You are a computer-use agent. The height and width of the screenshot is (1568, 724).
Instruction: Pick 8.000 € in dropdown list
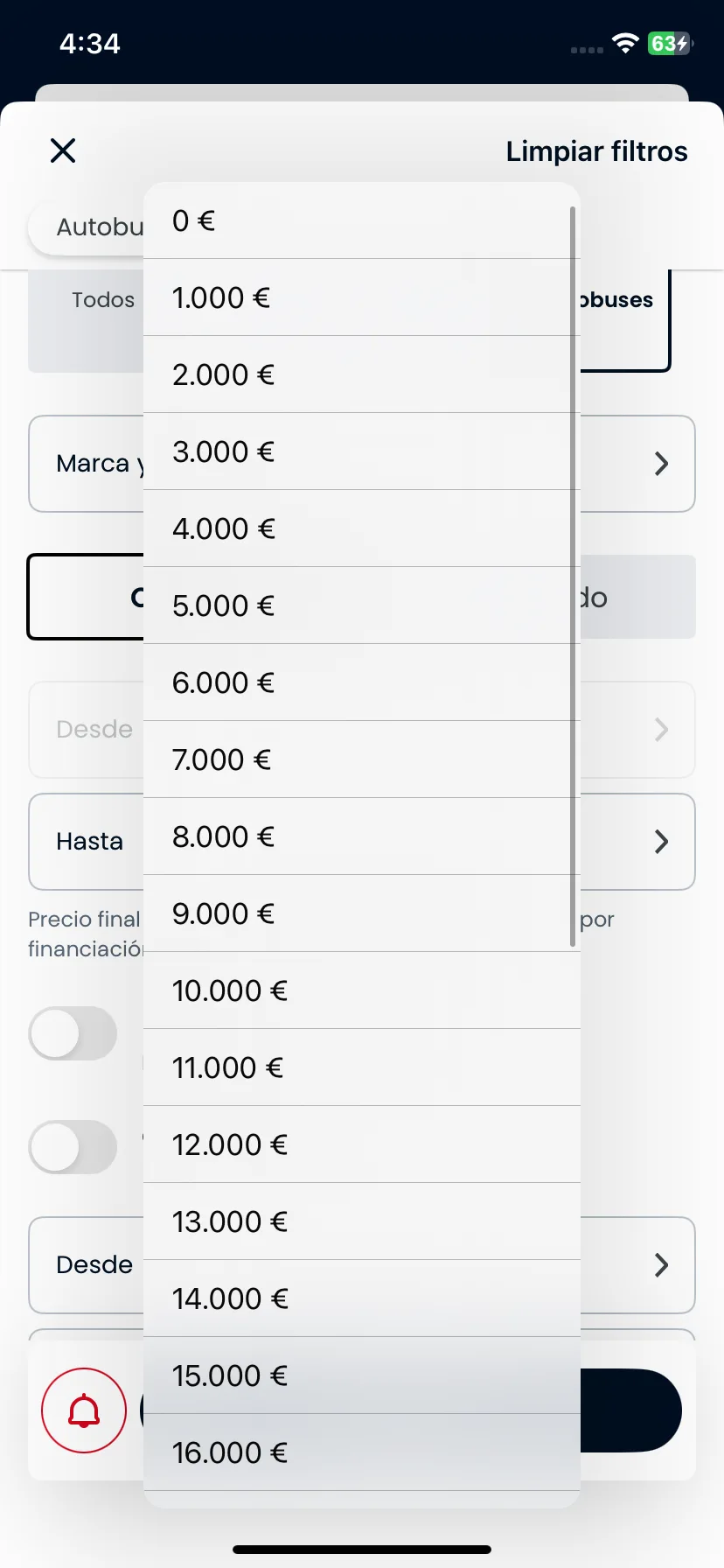361,836
